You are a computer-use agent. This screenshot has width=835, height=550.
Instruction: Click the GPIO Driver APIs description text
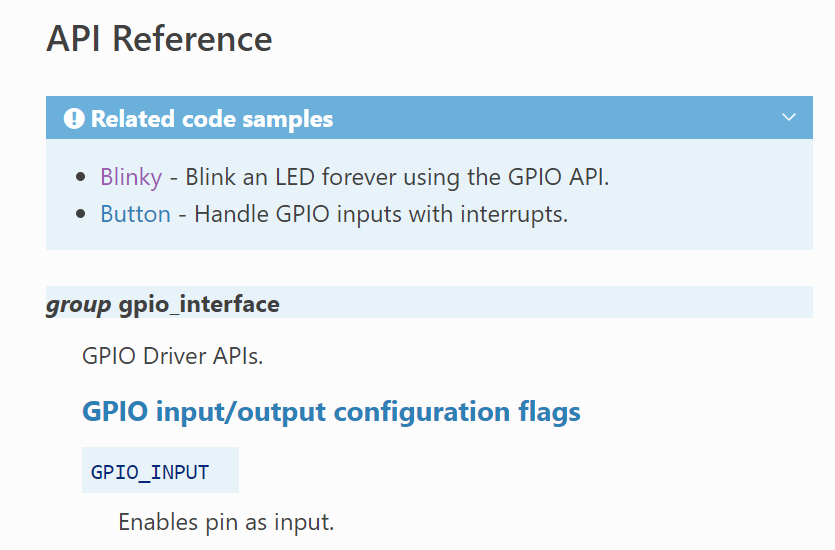pyautogui.click(x=172, y=356)
